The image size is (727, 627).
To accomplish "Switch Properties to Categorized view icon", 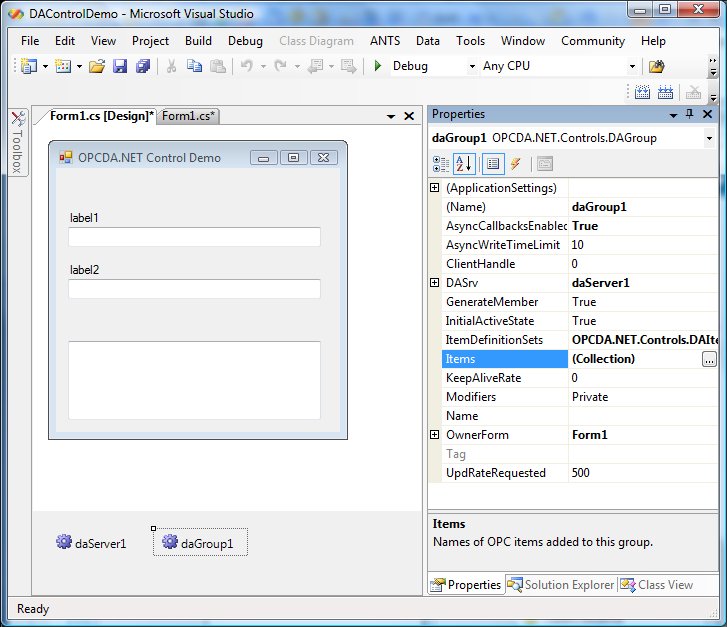I will click(x=441, y=164).
